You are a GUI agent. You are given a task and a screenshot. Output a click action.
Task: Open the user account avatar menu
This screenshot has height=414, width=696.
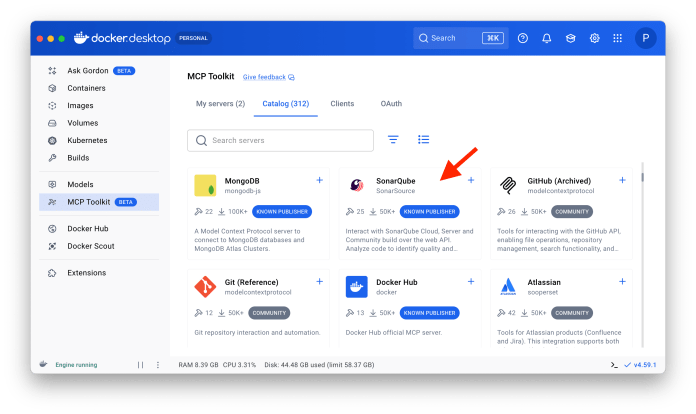click(645, 38)
